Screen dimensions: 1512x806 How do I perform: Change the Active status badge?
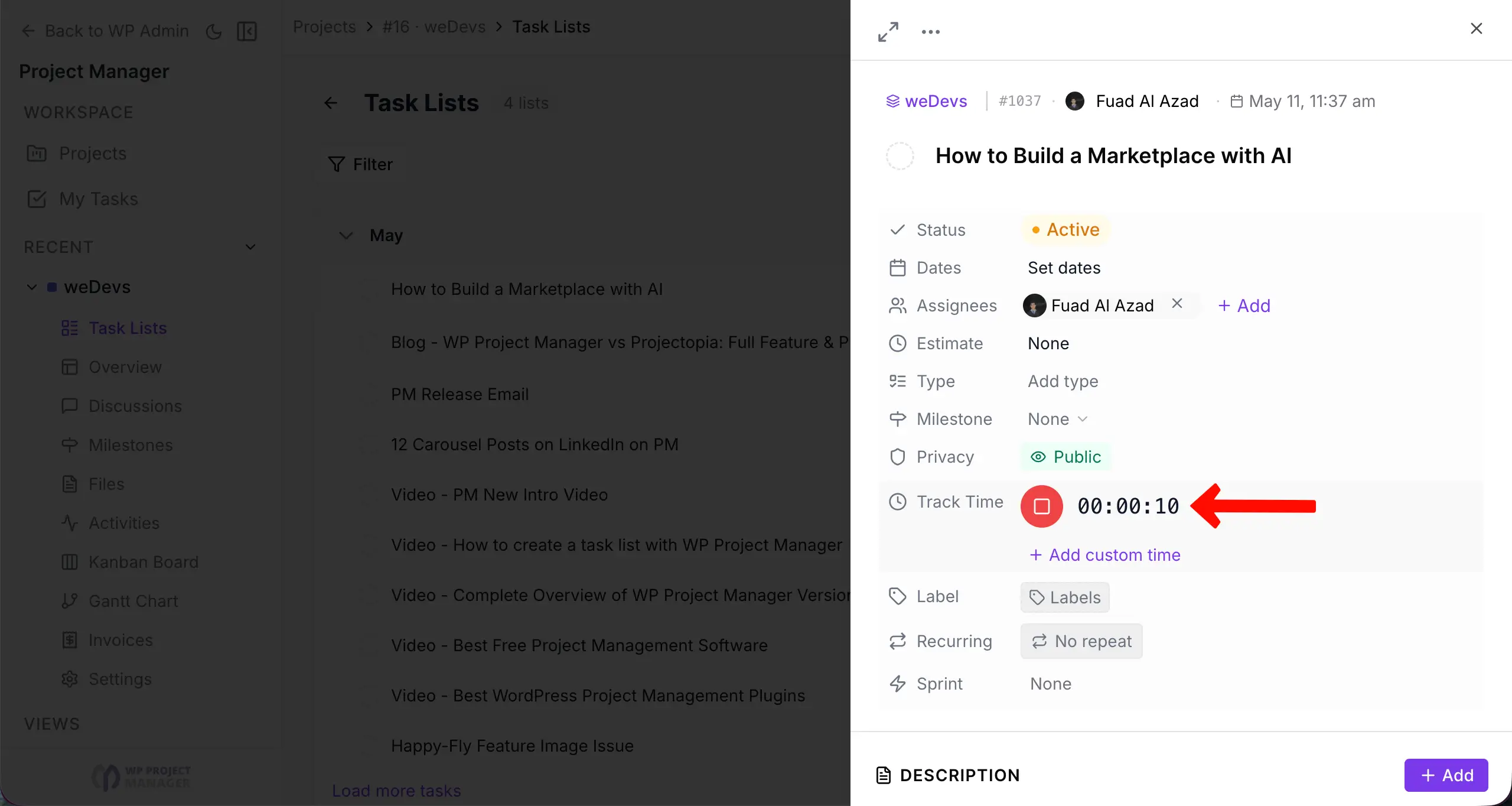click(x=1065, y=229)
